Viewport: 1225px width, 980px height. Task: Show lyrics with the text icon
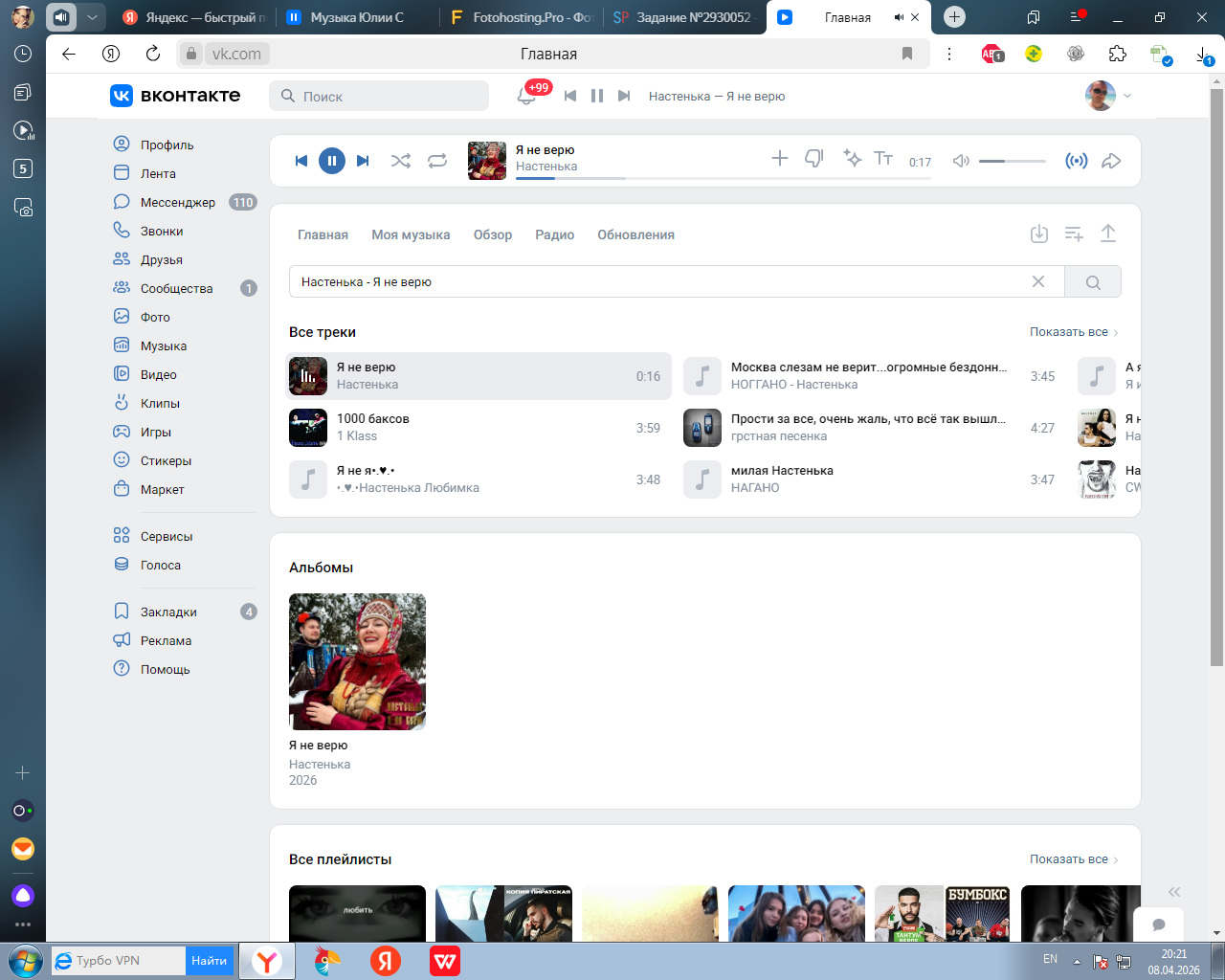(883, 159)
